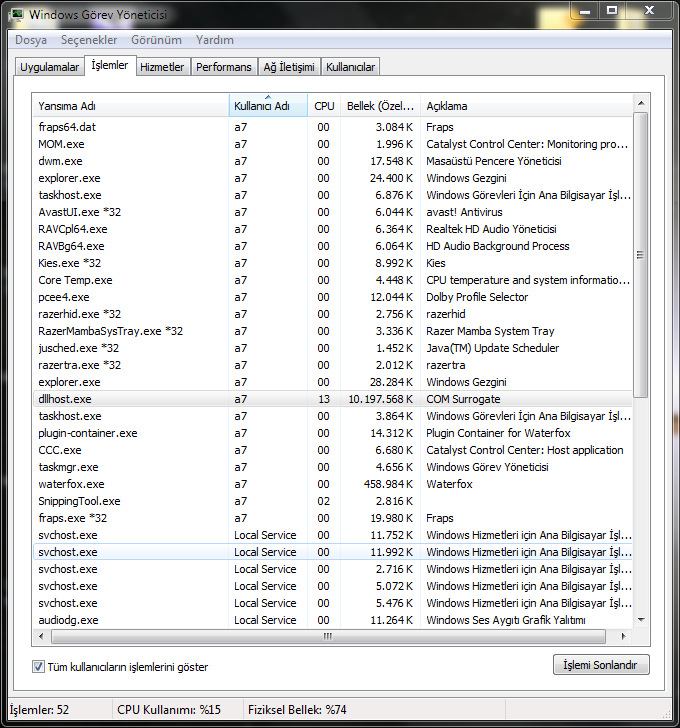The image size is (680, 728).
Task: Select the dwm.exe process
Action: click(332, 161)
